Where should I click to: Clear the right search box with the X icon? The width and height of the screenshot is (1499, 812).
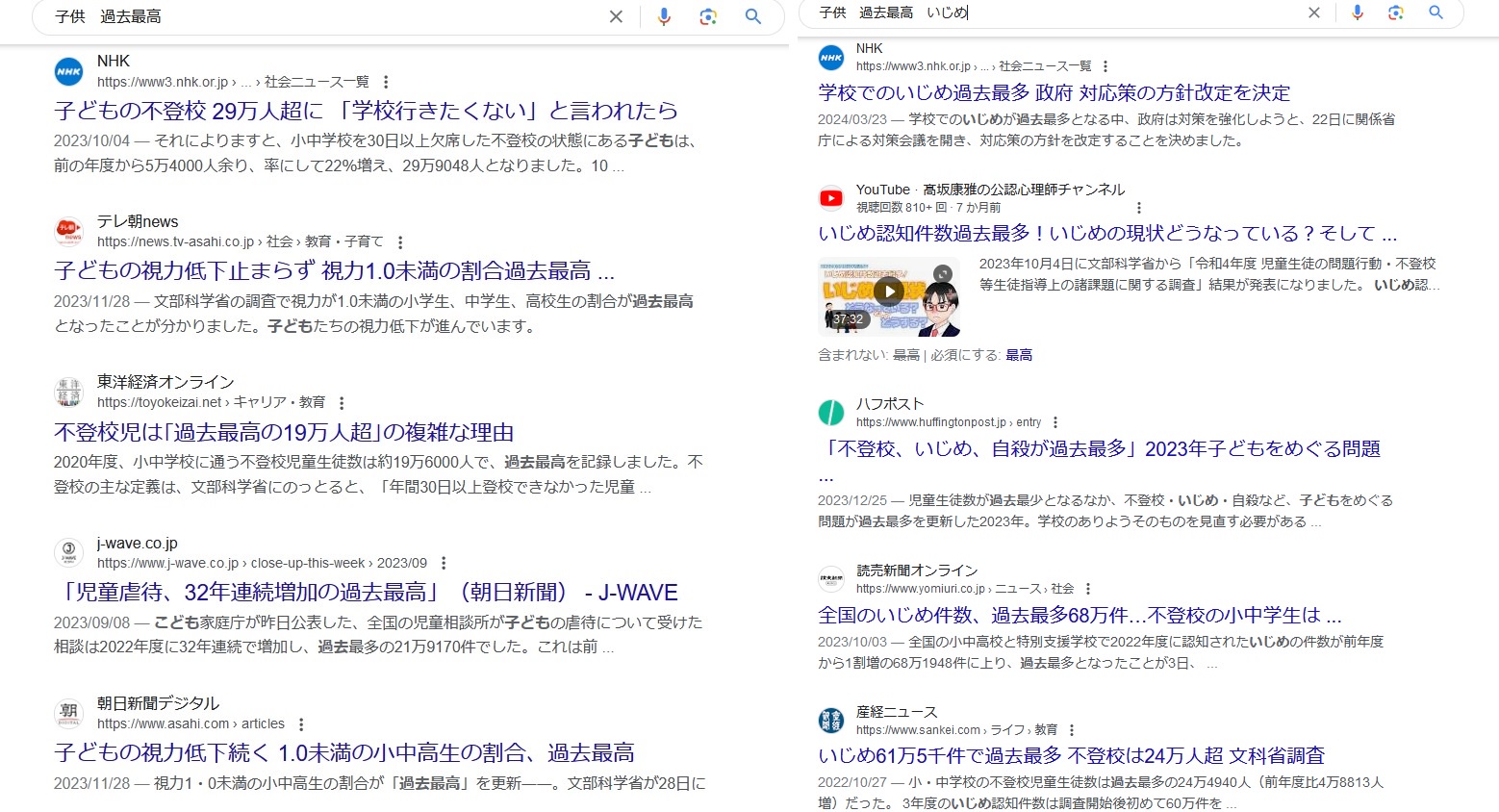click(1313, 13)
